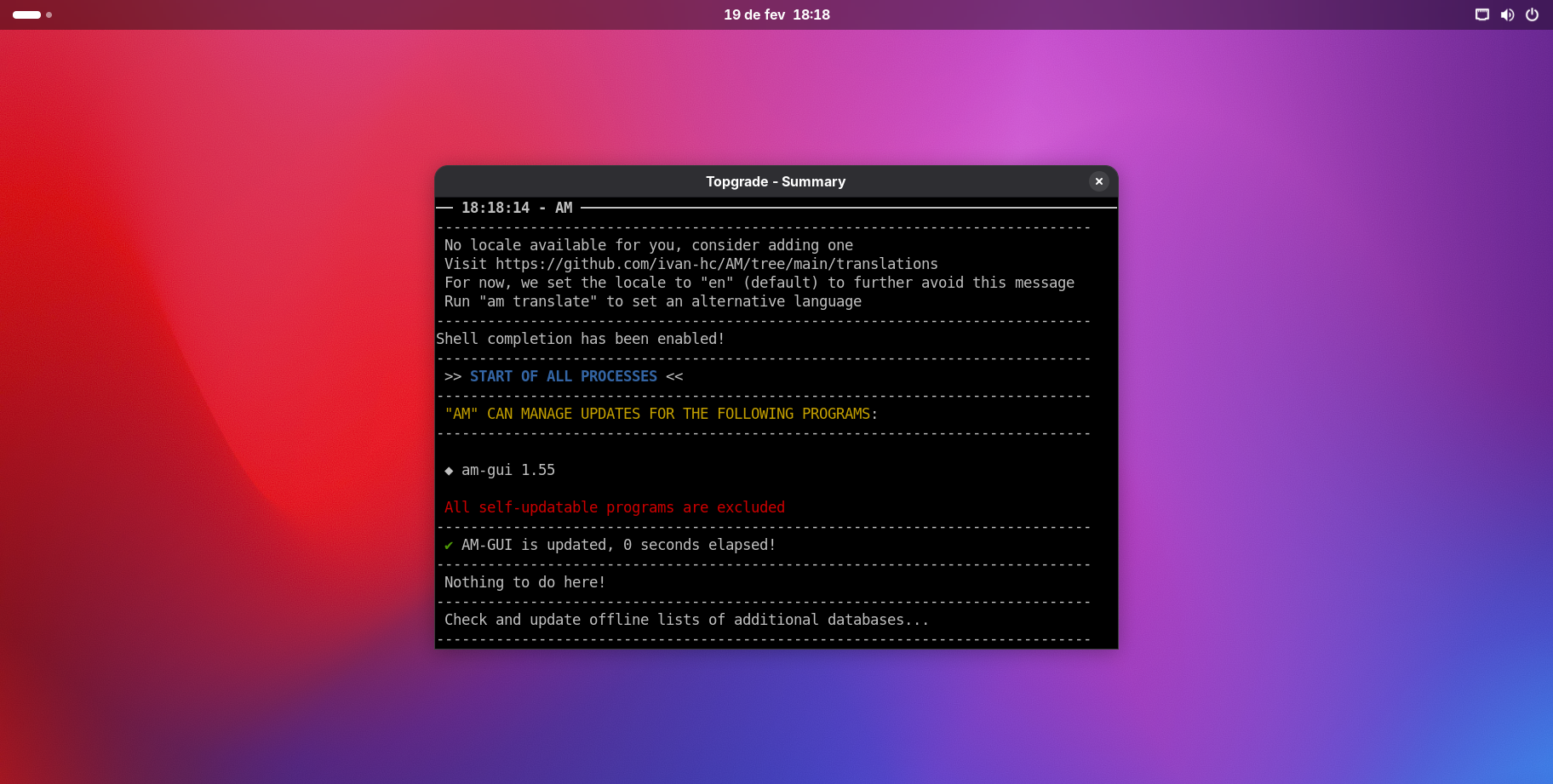Screen dimensions: 1553x784
Task: Open the power icon system menu
Action: pyautogui.click(x=1532, y=14)
